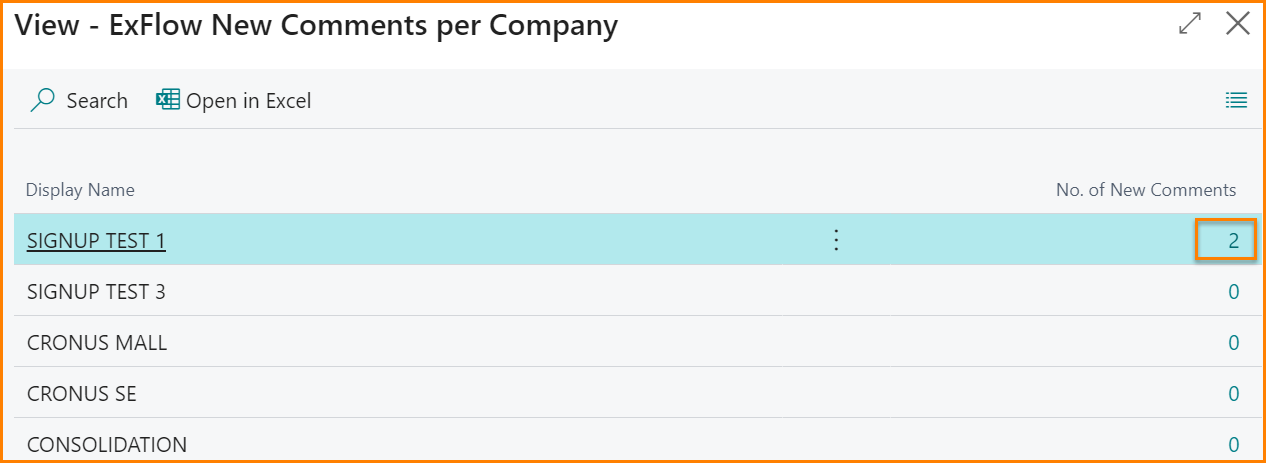Open row options for SIGNUP TEST 1
Viewport: 1266px width, 463px height.
837,240
